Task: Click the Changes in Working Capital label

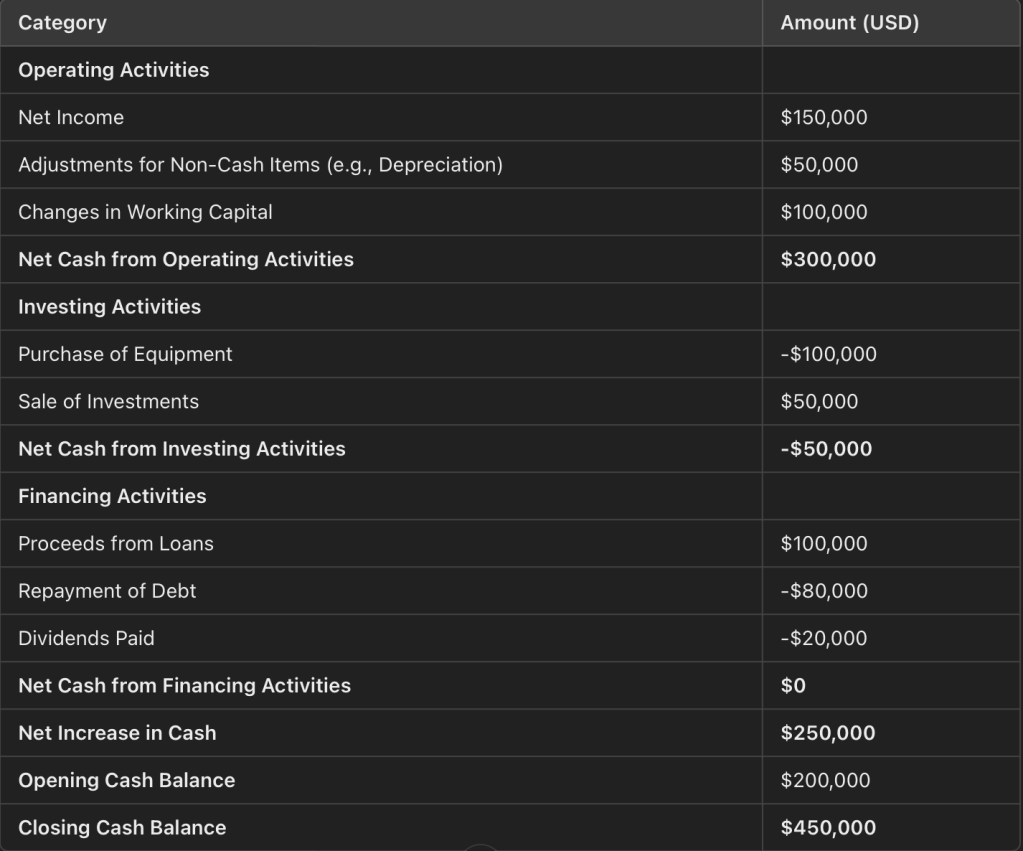Action: [145, 212]
